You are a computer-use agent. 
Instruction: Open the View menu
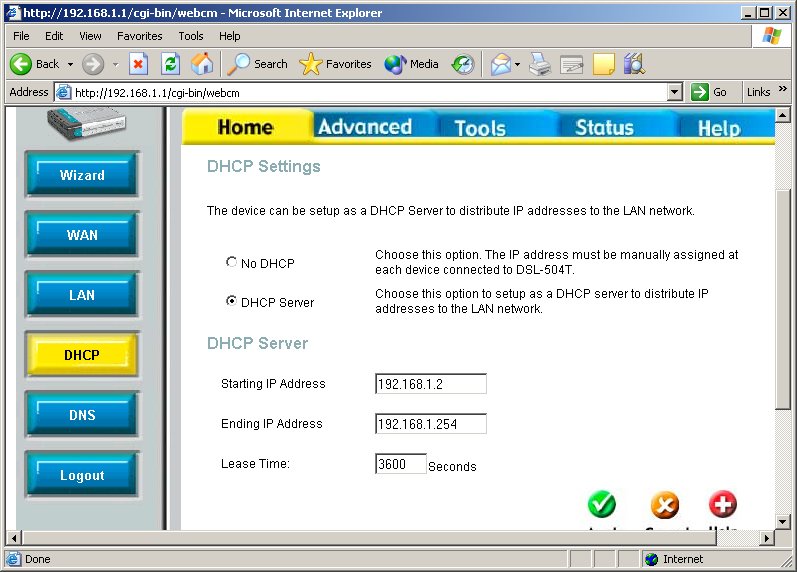pos(90,36)
